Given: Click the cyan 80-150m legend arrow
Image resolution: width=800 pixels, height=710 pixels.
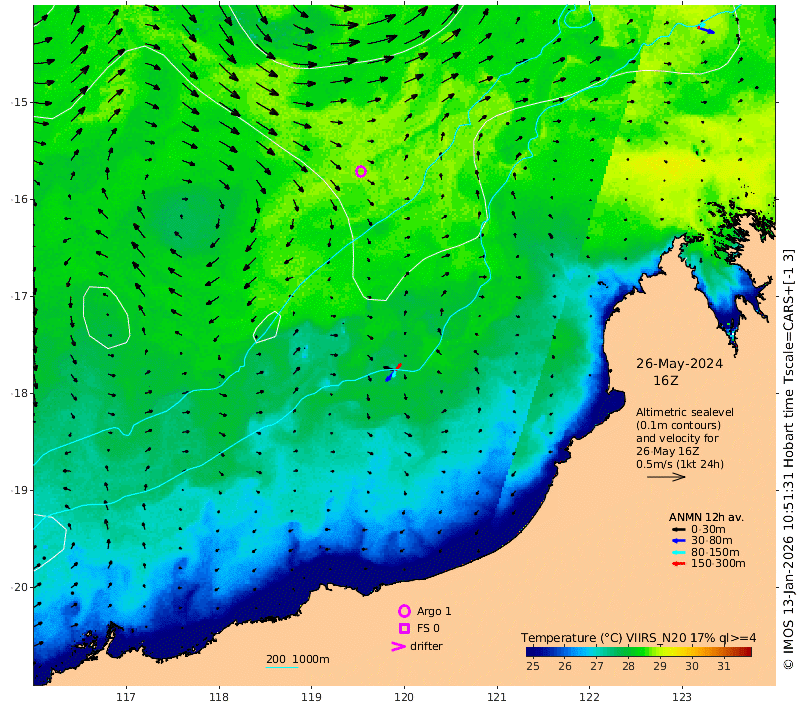Looking at the screenshot, I should pyautogui.click(x=679, y=552).
